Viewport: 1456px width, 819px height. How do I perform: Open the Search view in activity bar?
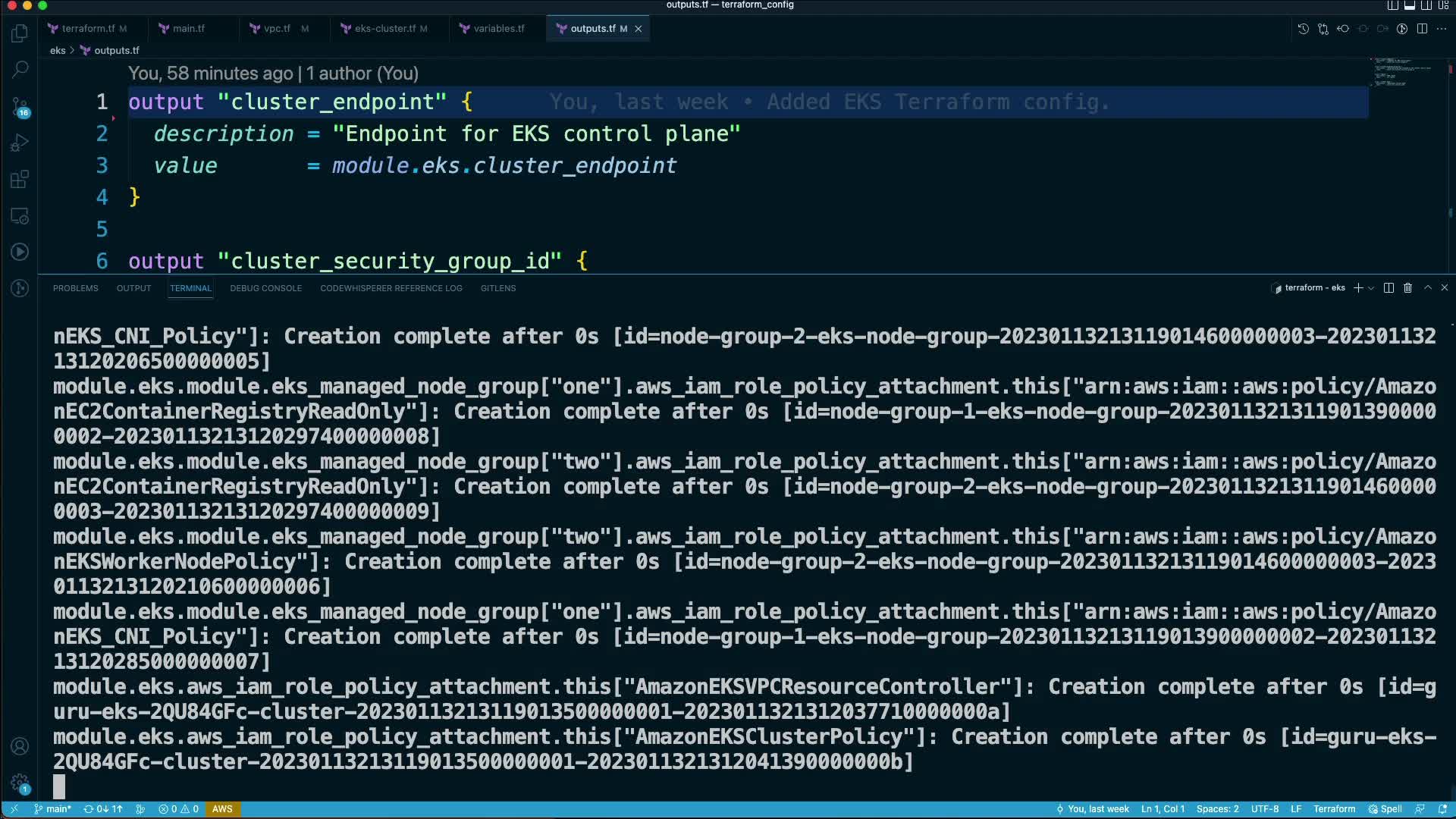20,70
